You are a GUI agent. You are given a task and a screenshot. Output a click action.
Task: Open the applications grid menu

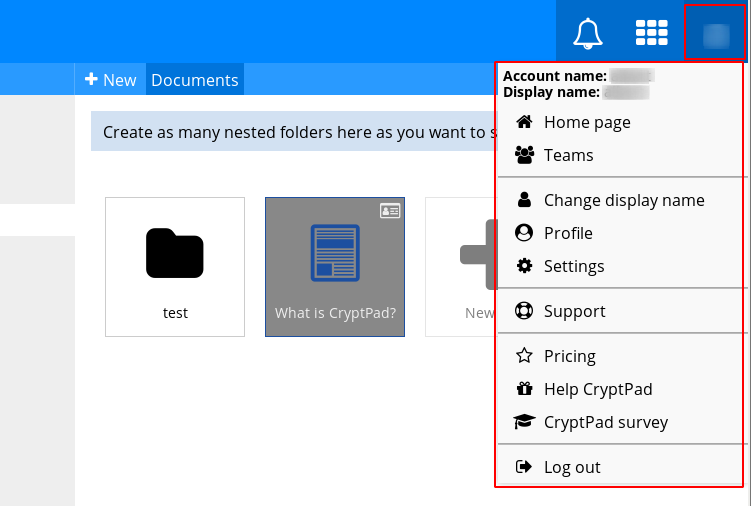point(651,33)
